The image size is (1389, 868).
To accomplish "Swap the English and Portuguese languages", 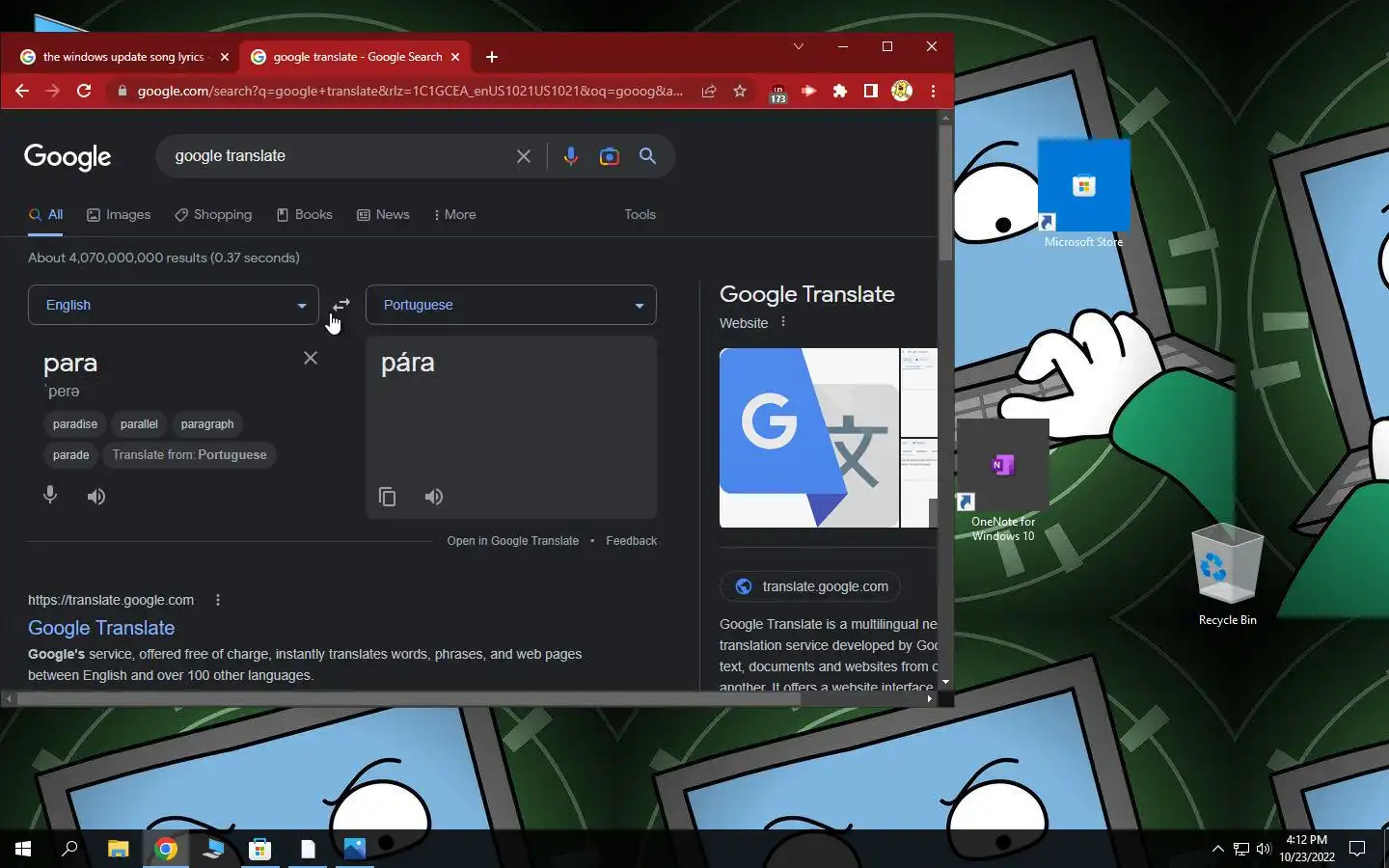I will pyautogui.click(x=341, y=305).
